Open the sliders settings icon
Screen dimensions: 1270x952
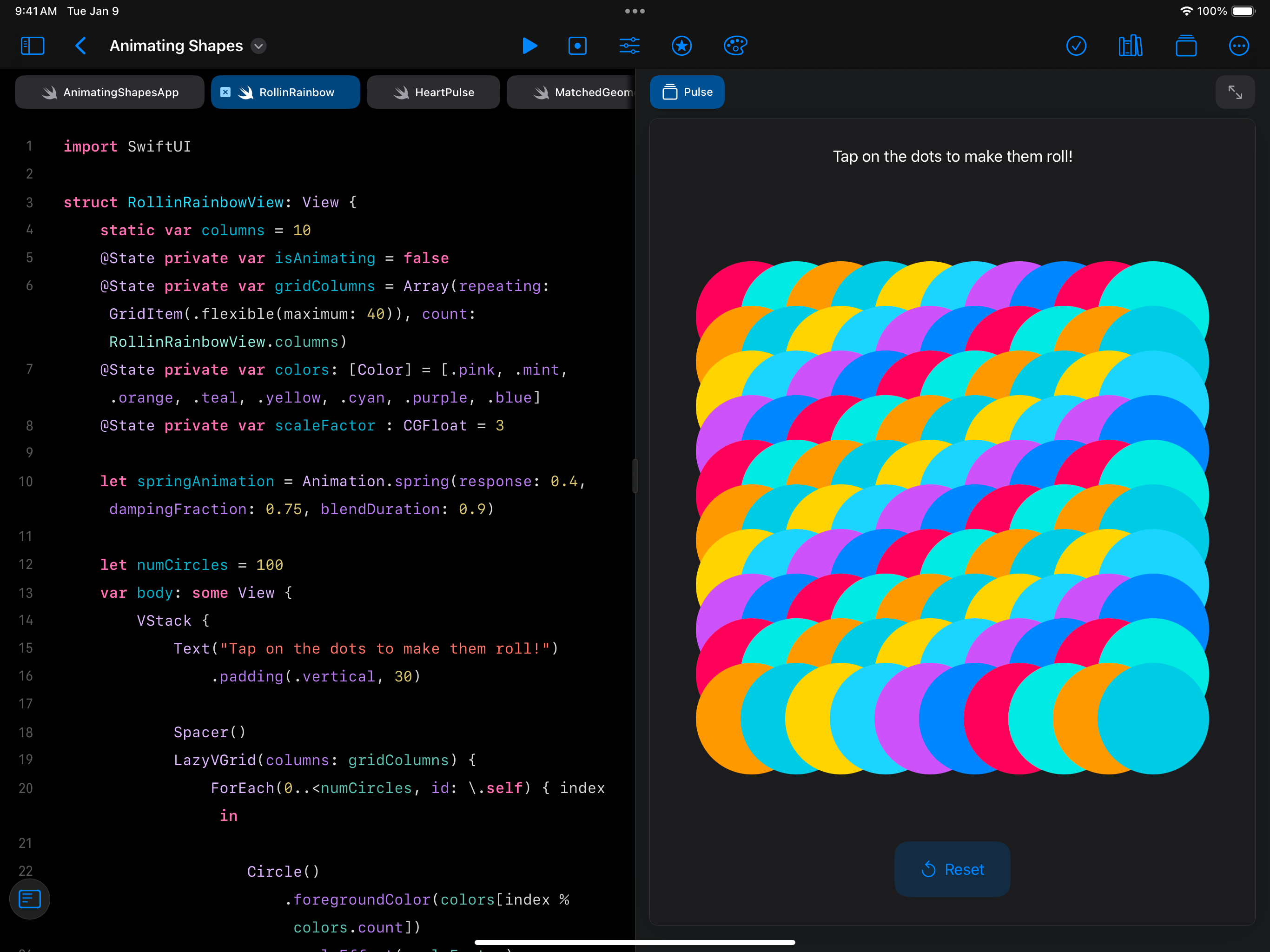pyautogui.click(x=630, y=46)
